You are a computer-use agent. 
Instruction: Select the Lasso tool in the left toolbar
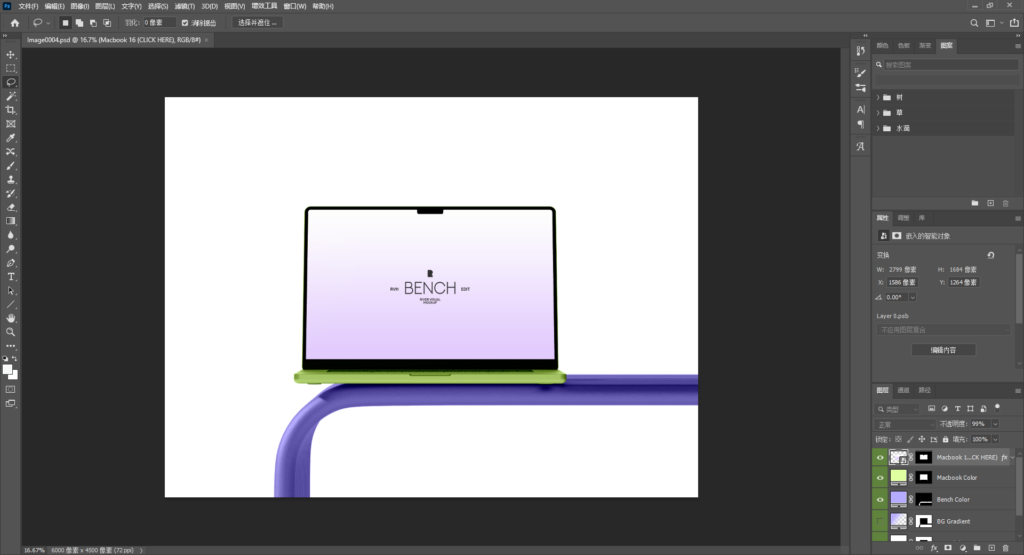pyautogui.click(x=10, y=82)
